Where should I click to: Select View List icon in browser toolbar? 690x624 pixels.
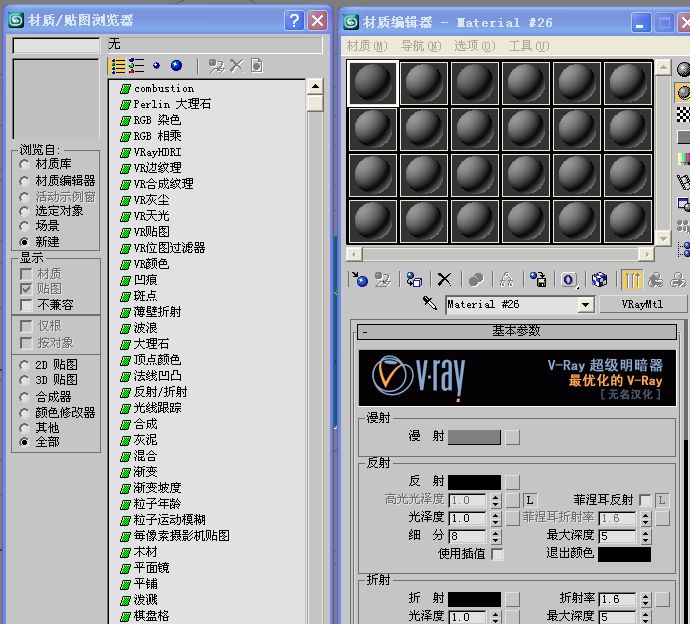(118, 66)
